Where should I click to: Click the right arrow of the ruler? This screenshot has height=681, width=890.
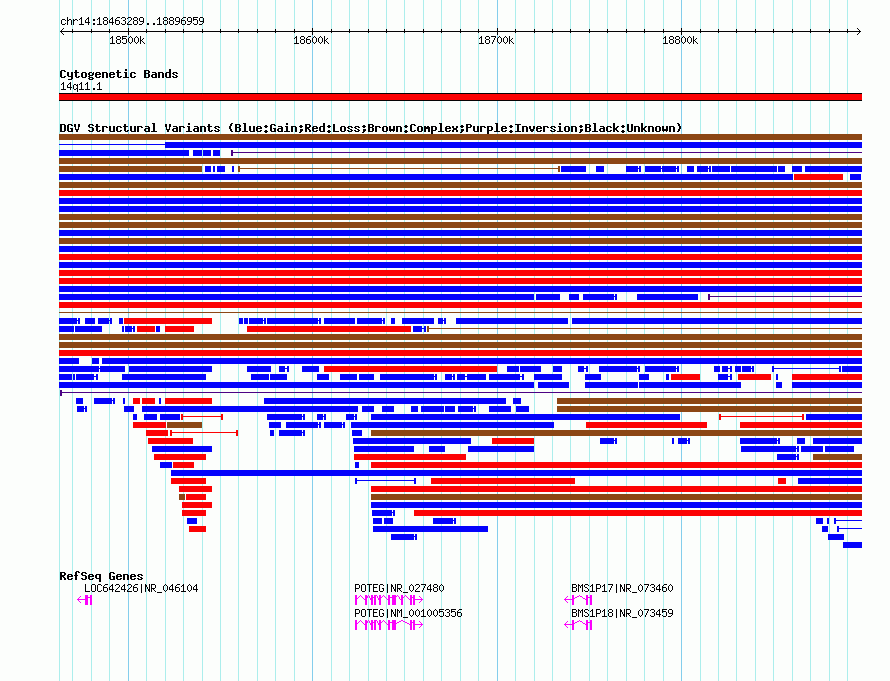pyautogui.click(x=859, y=31)
